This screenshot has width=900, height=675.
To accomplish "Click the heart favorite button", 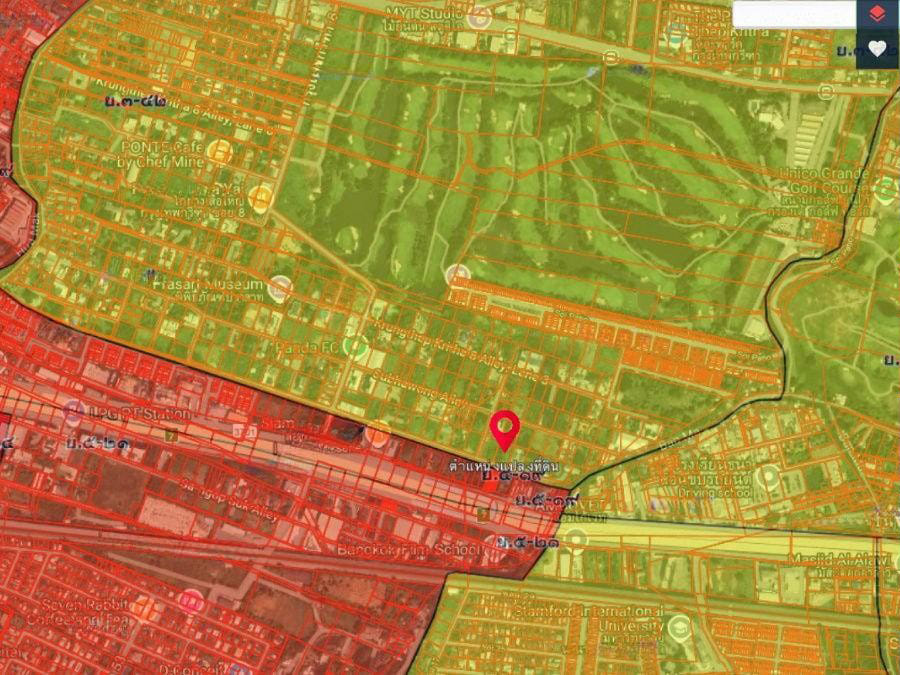I will click(x=877, y=49).
